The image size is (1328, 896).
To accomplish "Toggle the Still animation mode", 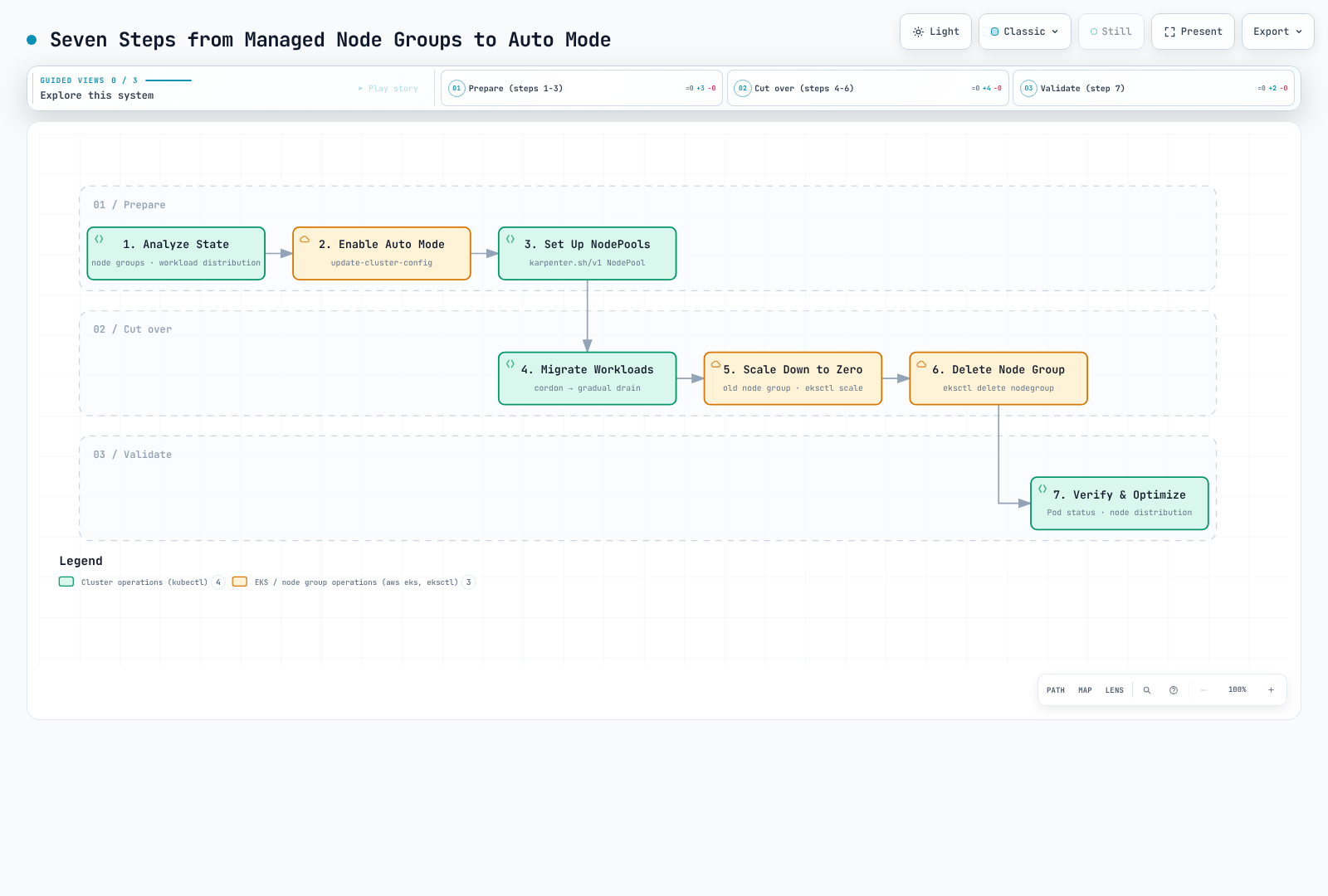I will click(x=1111, y=32).
